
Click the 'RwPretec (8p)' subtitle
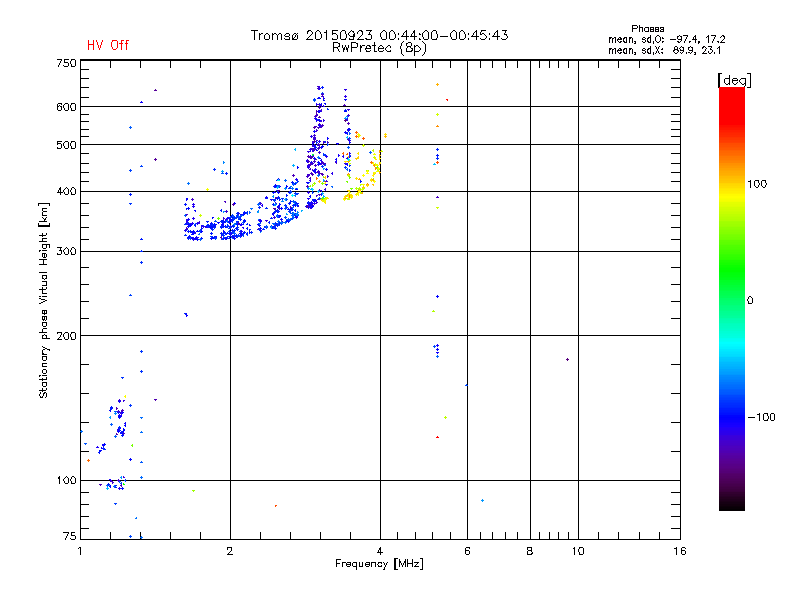click(x=379, y=48)
